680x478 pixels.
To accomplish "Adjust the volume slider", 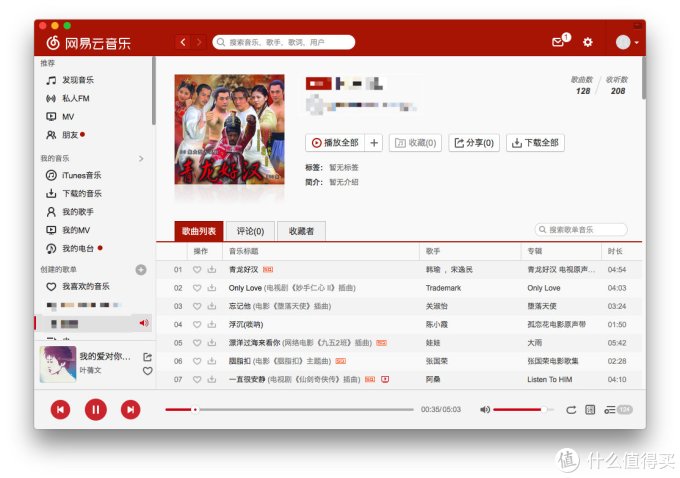I will click(x=523, y=409).
